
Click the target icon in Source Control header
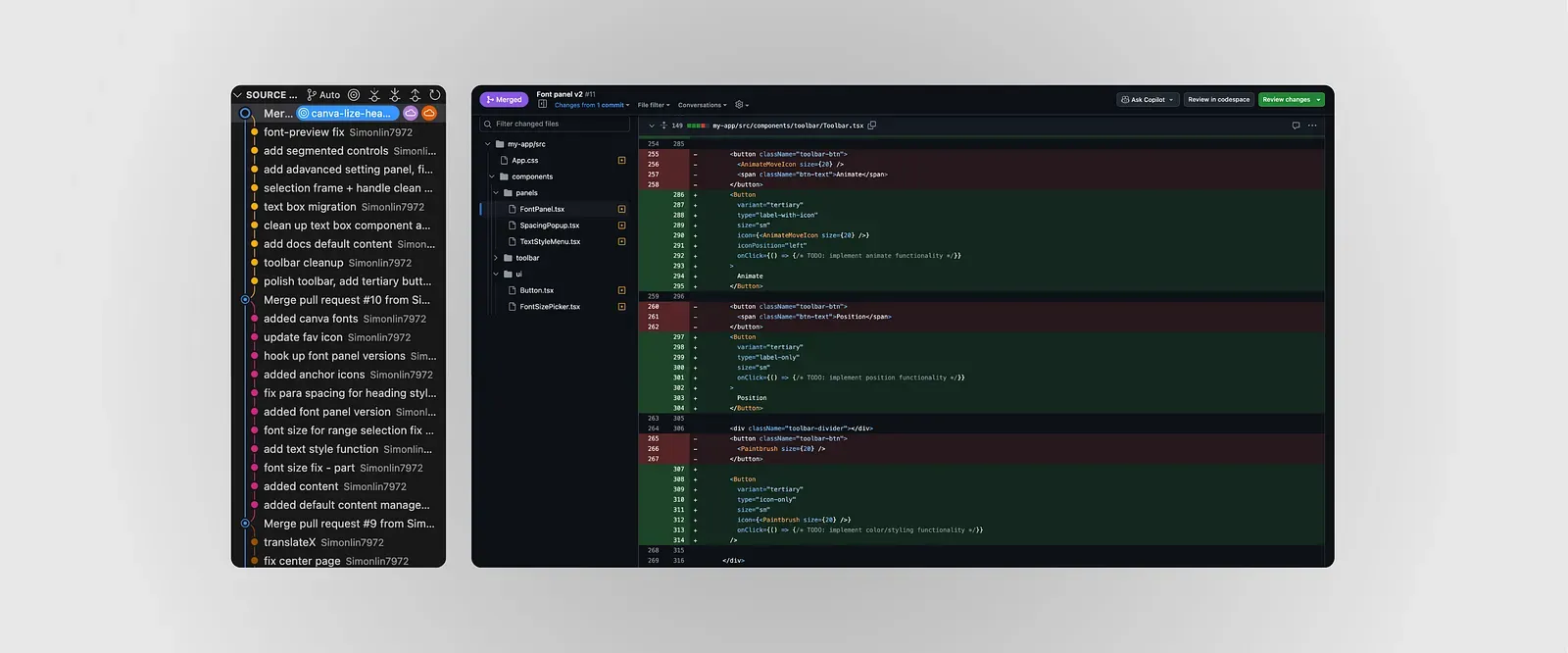[x=354, y=95]
